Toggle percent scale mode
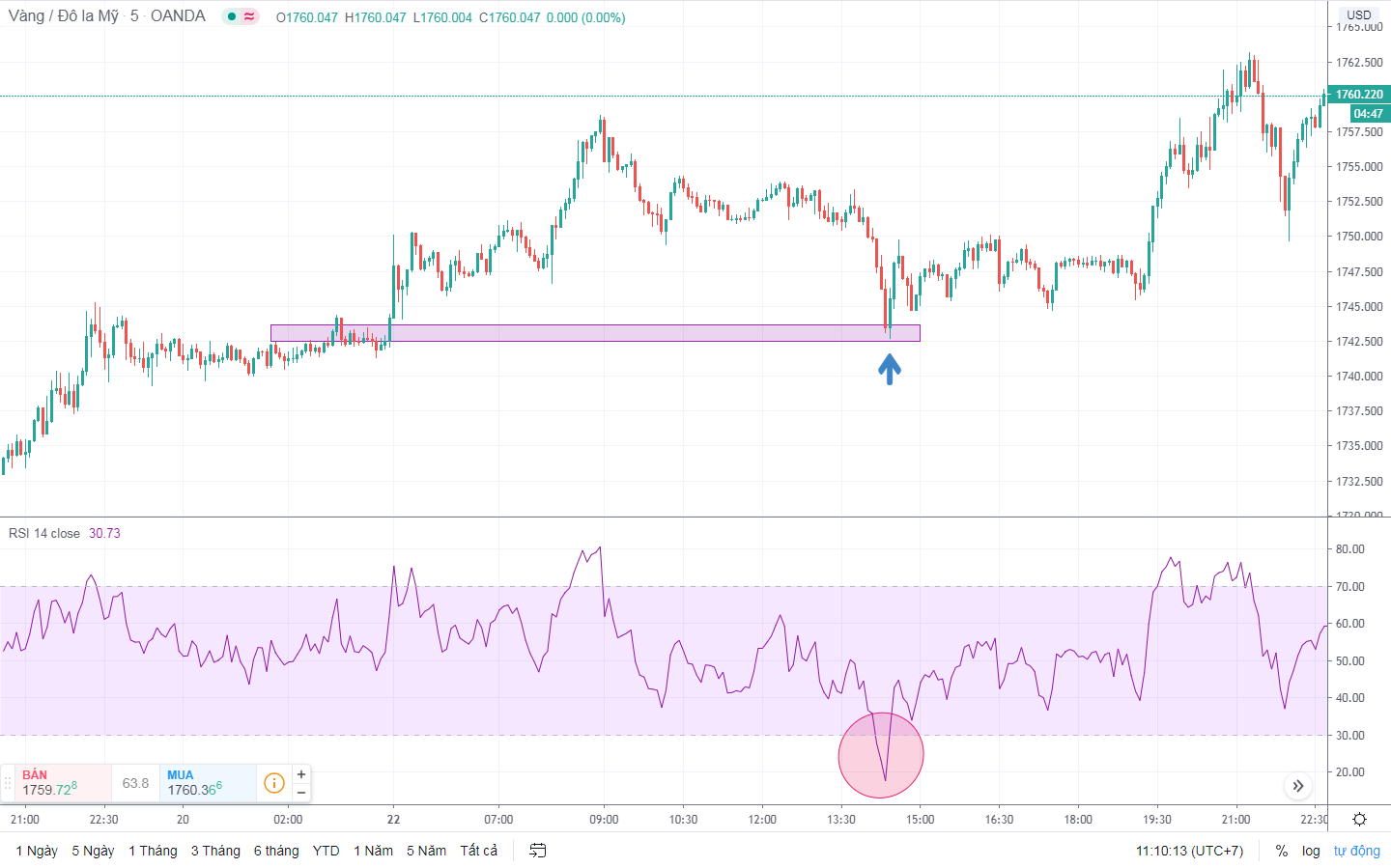 click(x=1282, y=851)
